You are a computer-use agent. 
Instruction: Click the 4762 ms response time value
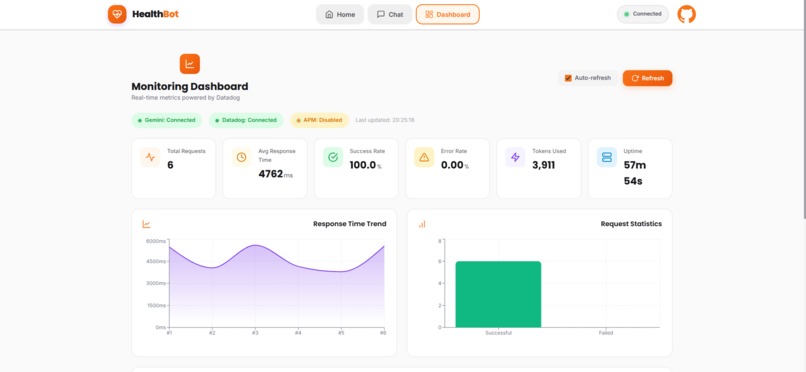(x=276, y=174)
